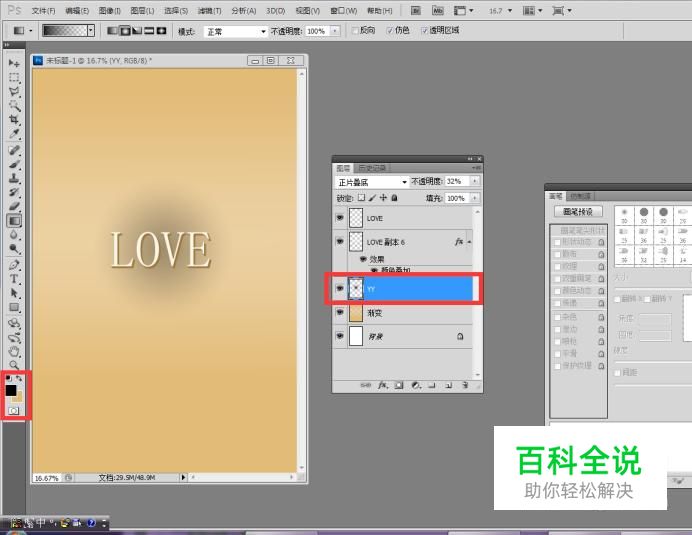Viewport: 692px width, 535px height.
Task: Click foreground black color swatch
Action: (x=11, y=390)
